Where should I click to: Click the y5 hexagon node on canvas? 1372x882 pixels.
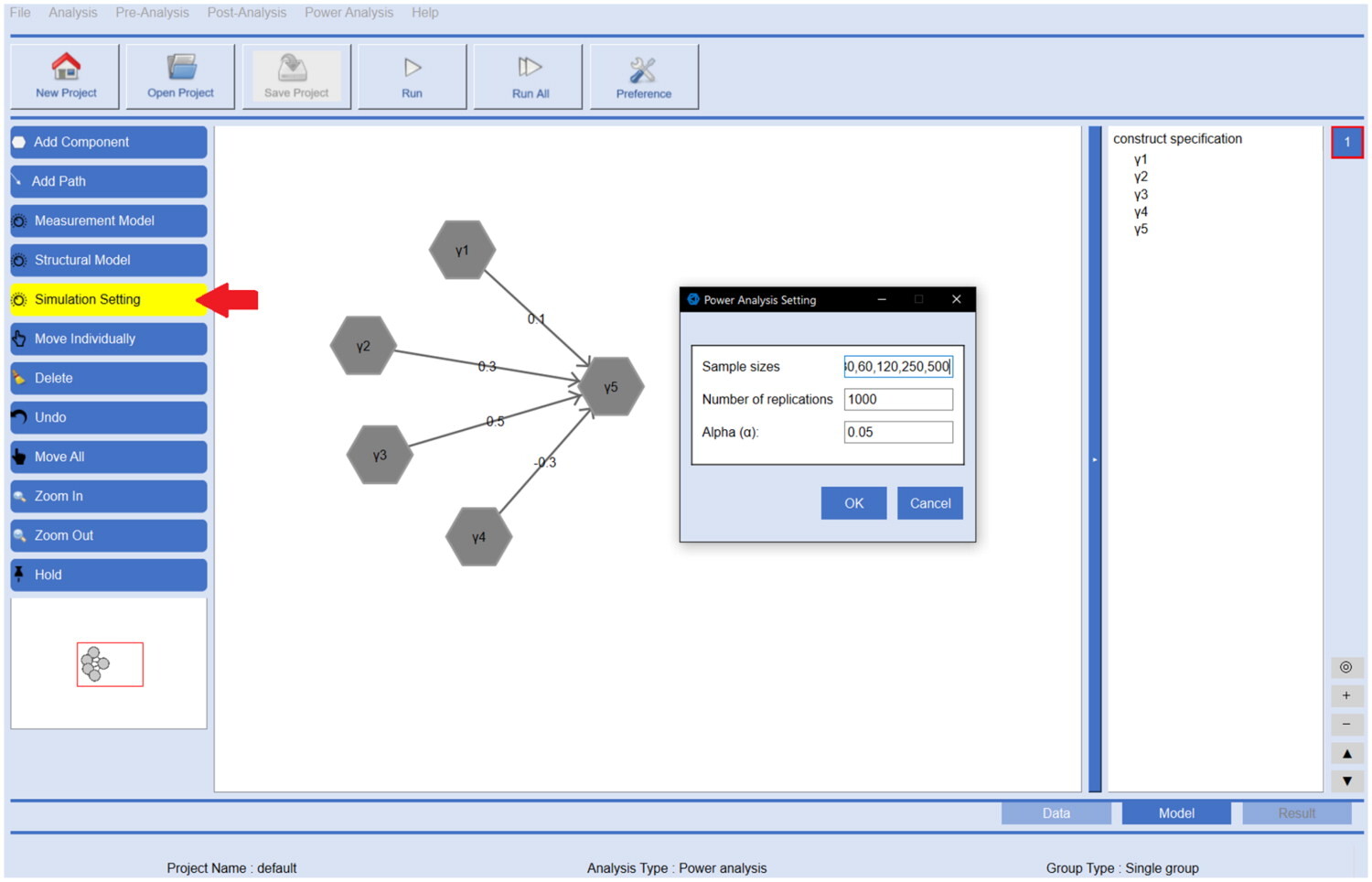(x=611, y=387)
